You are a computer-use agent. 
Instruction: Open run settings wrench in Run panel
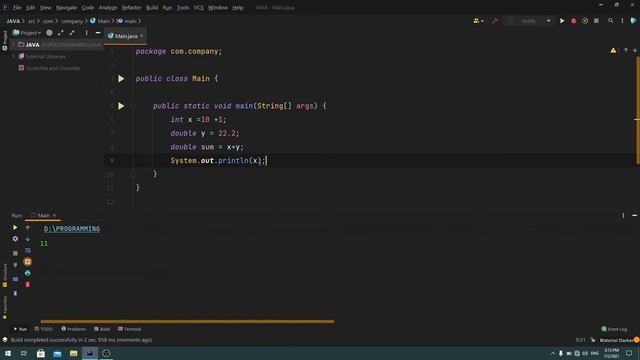pyautogui.click(x=15, y=239)
